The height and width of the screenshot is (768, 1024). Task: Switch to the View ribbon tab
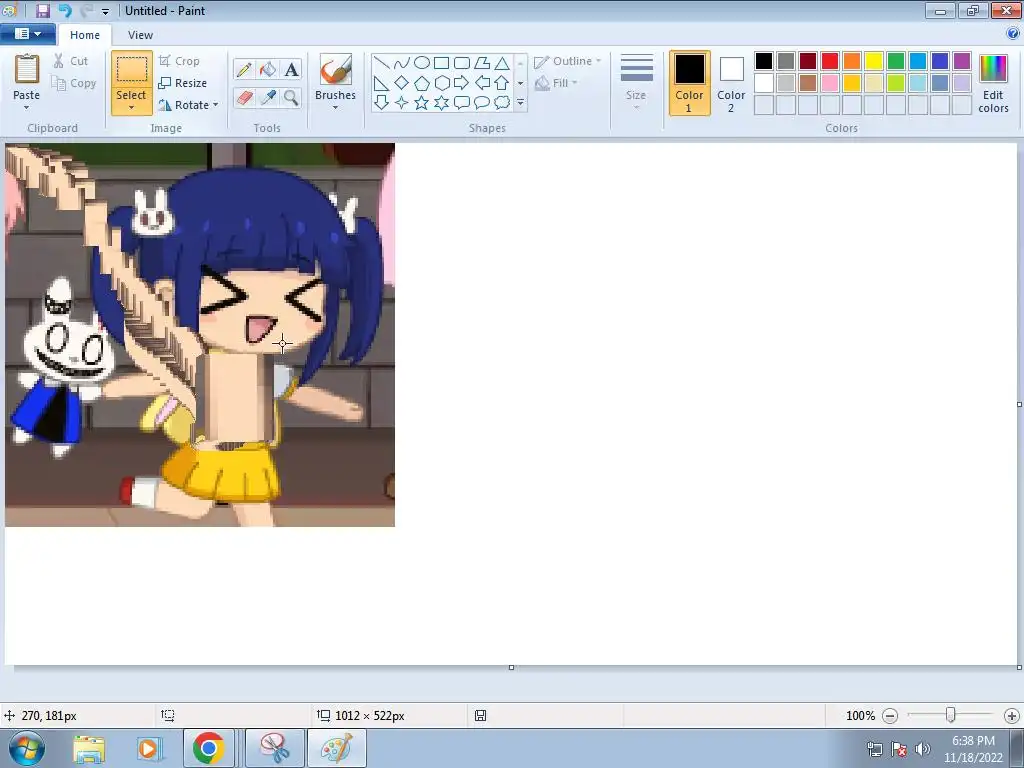point(140,35)
